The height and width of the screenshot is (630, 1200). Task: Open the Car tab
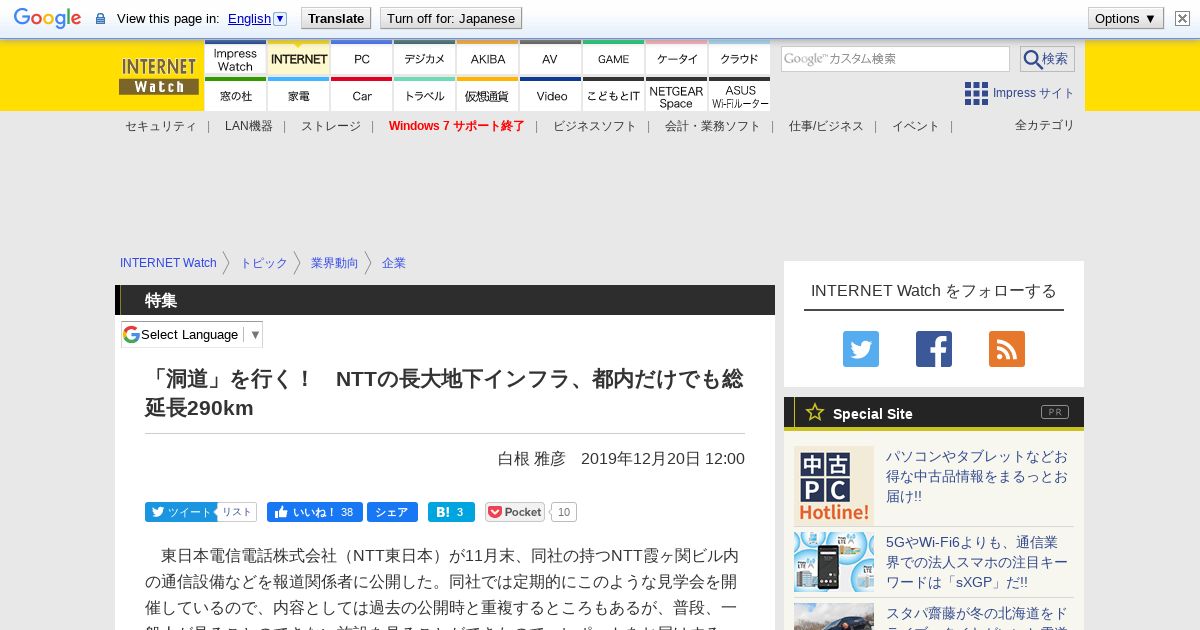click(362, 95)
